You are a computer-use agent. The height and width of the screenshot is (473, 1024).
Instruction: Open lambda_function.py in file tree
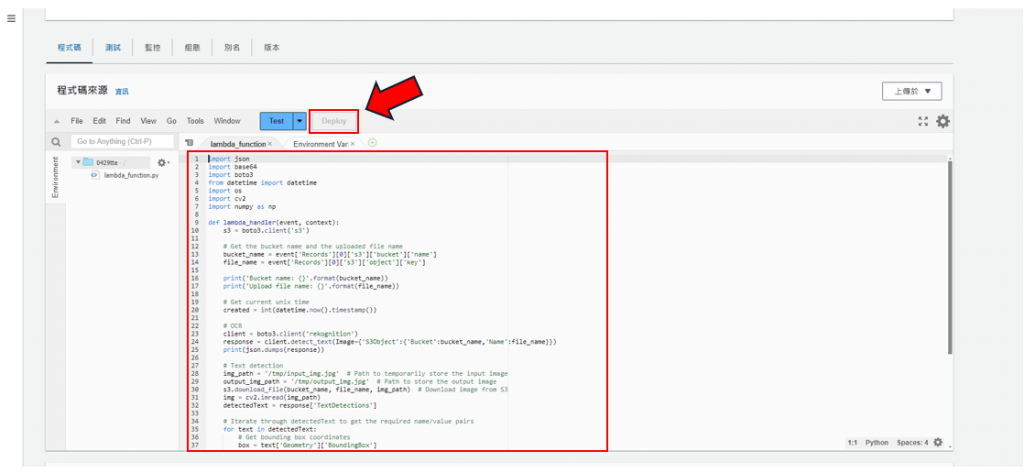coord(131,176)
